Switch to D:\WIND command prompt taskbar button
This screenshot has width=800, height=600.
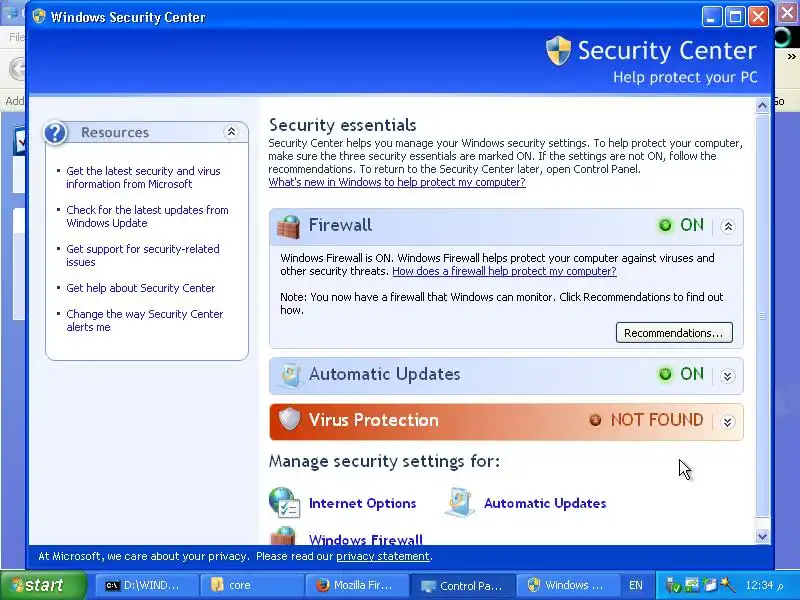tap(147, 585)
